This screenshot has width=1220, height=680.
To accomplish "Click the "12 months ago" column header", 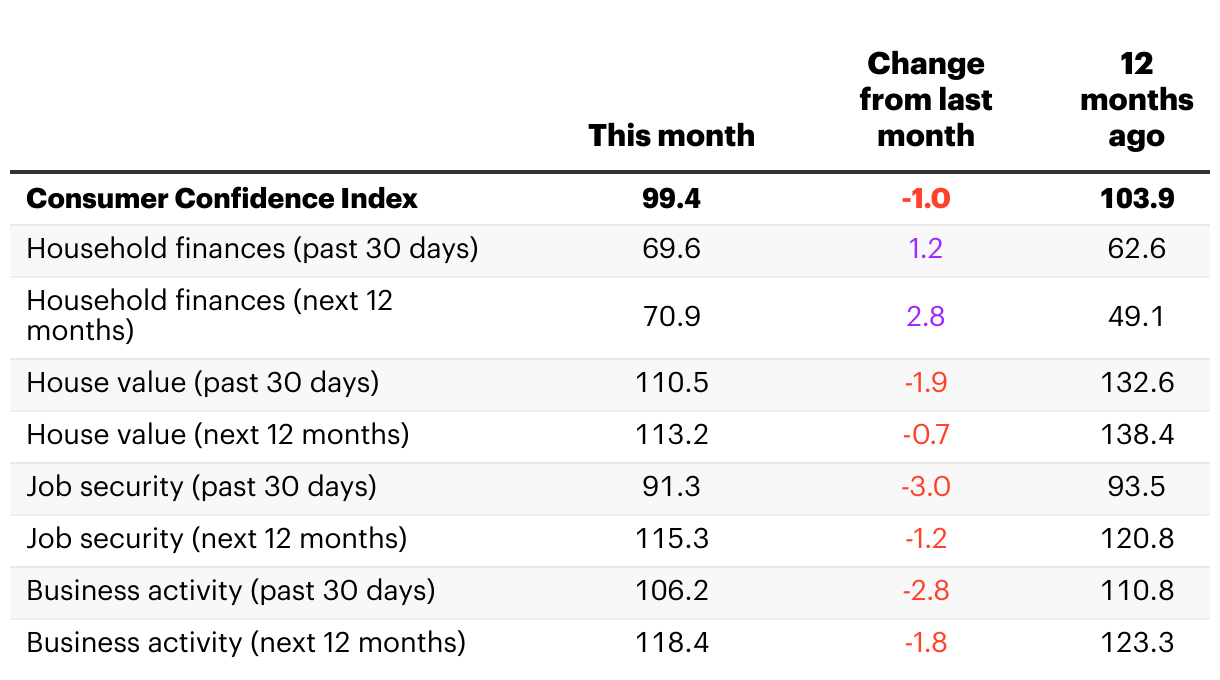I will pos(1136,100).
